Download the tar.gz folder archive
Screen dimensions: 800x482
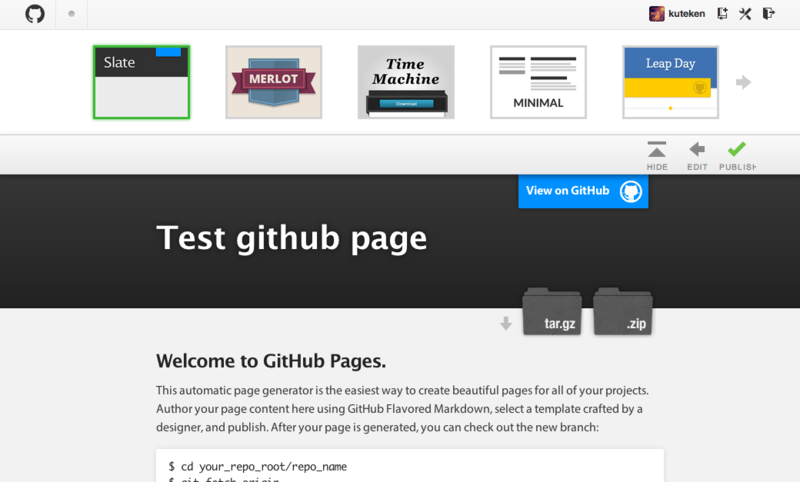pos(552,311)
